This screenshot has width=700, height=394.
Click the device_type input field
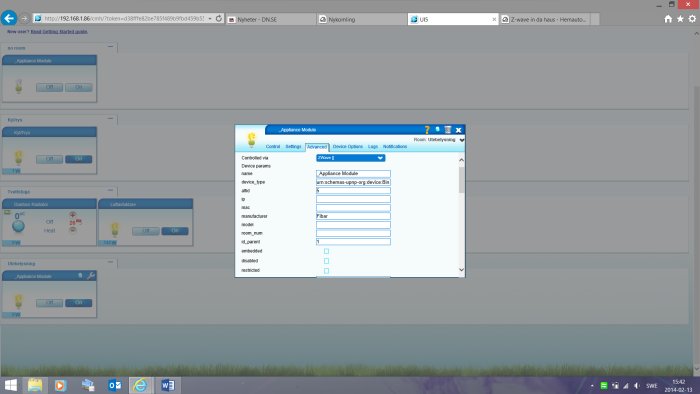(x=353, y=182)
